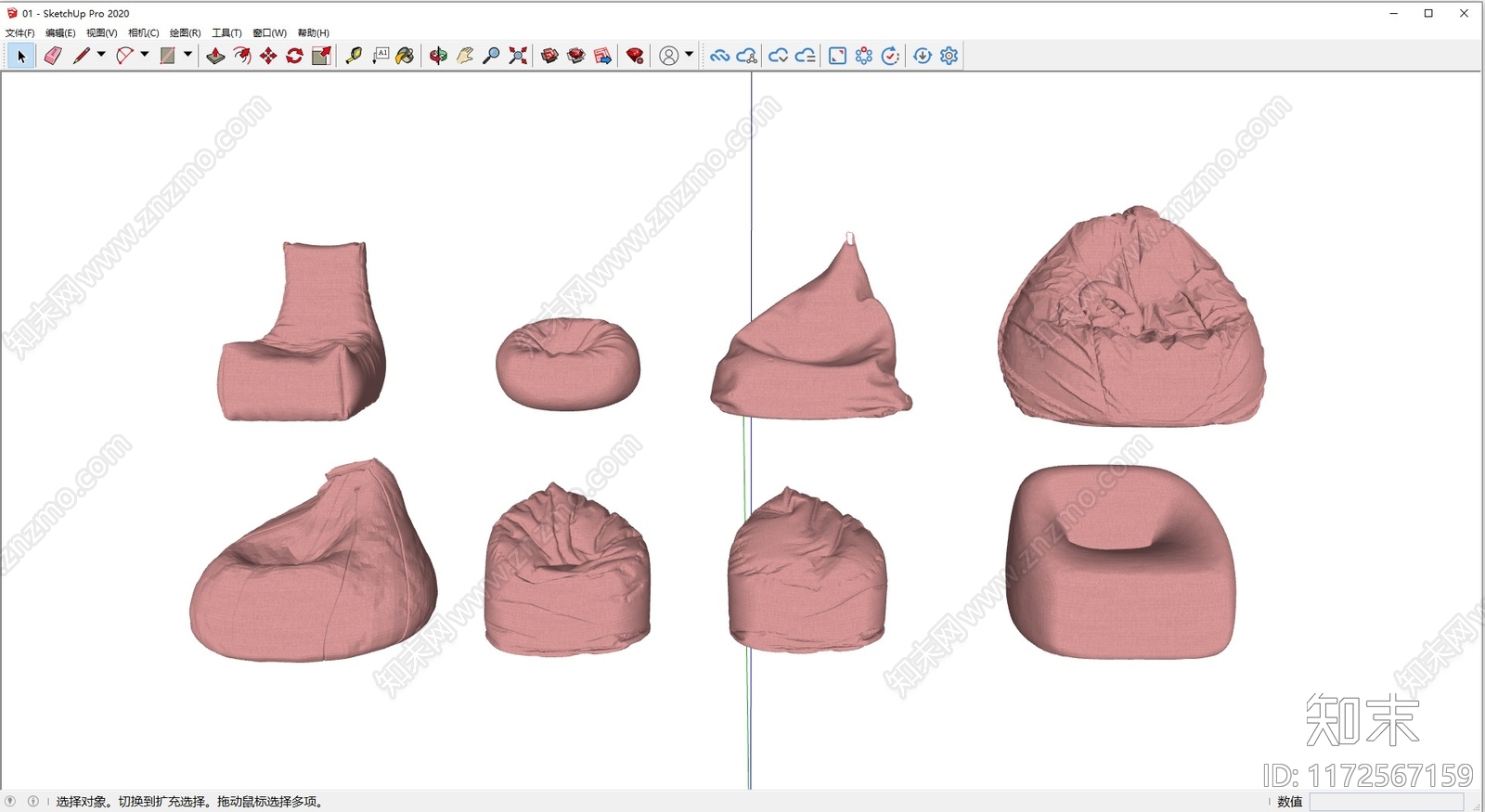This screenshot has width=1485, height=812.
Task: Choose the Tape Measure tool
Action: (354, 56)
